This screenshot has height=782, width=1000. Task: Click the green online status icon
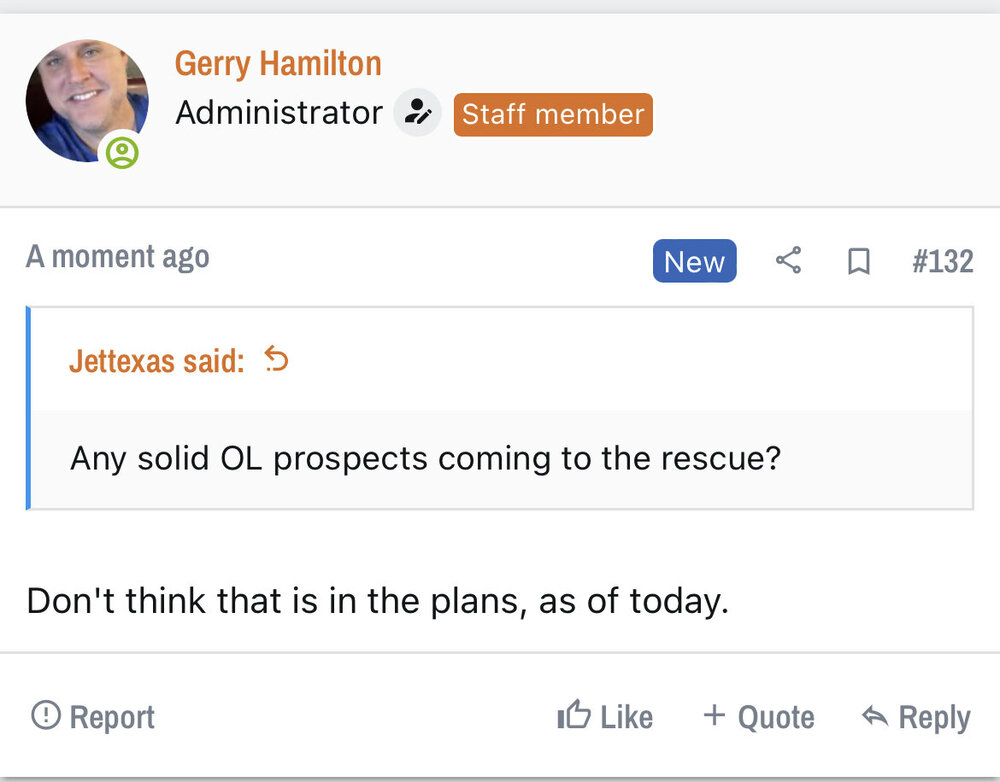[123, 153]
